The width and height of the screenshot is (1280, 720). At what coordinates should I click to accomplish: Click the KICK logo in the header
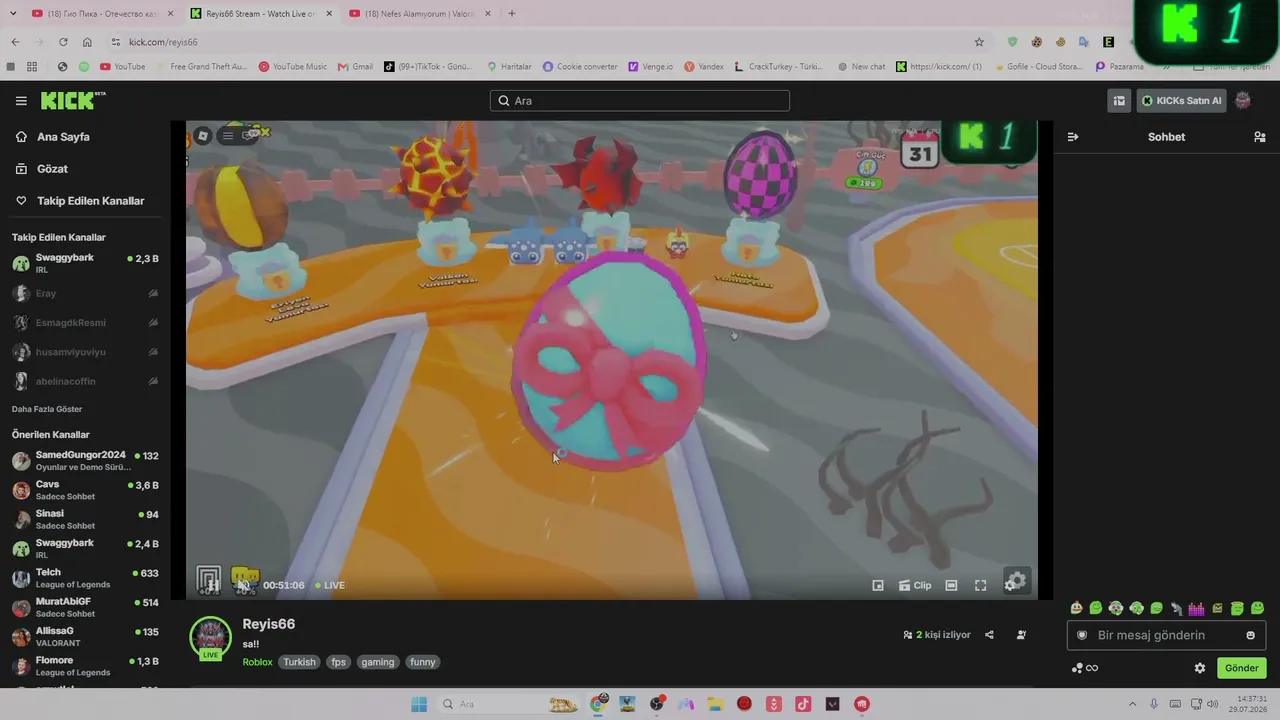click(73, 100)
